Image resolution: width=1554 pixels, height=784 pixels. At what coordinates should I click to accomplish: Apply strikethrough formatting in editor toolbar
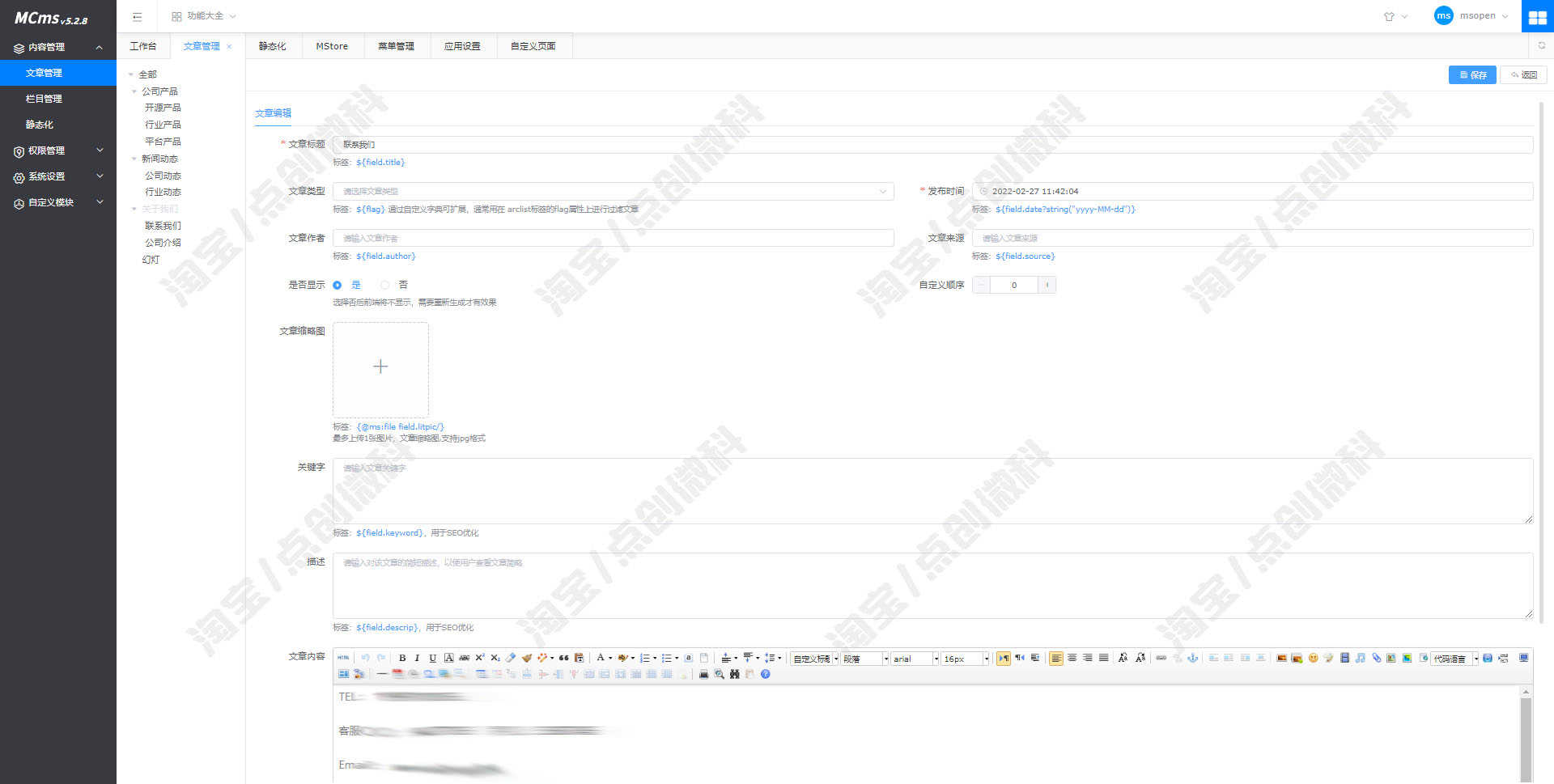pos(464,658)
